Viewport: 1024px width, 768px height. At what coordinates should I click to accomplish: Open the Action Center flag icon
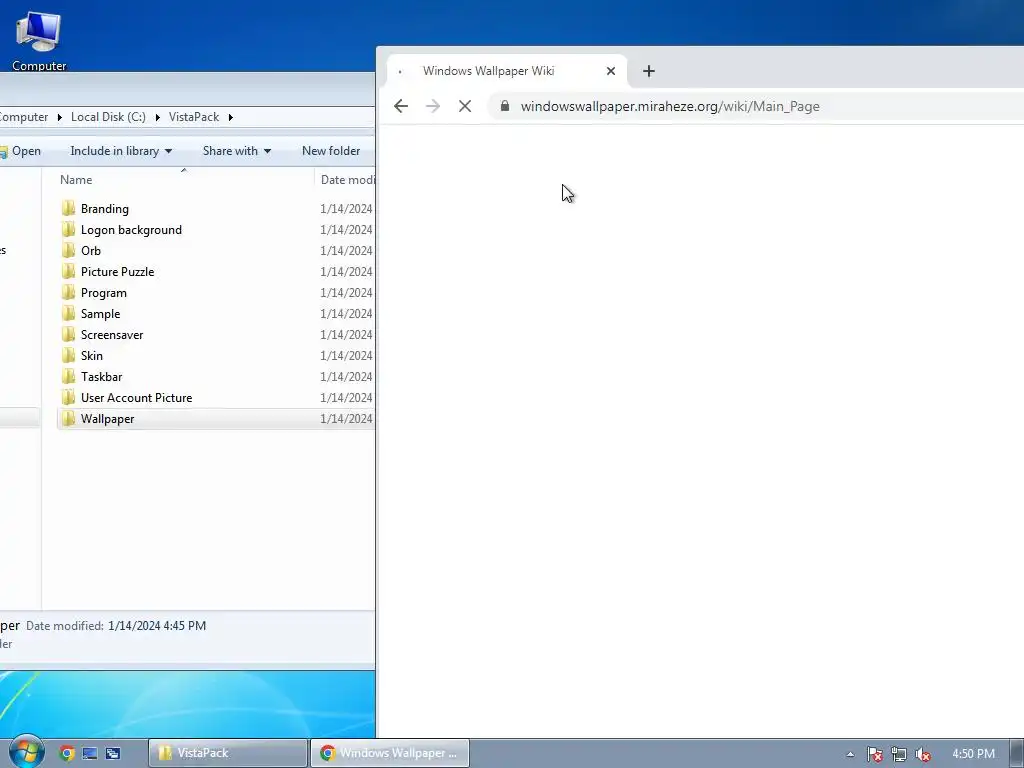click(875, 754)
